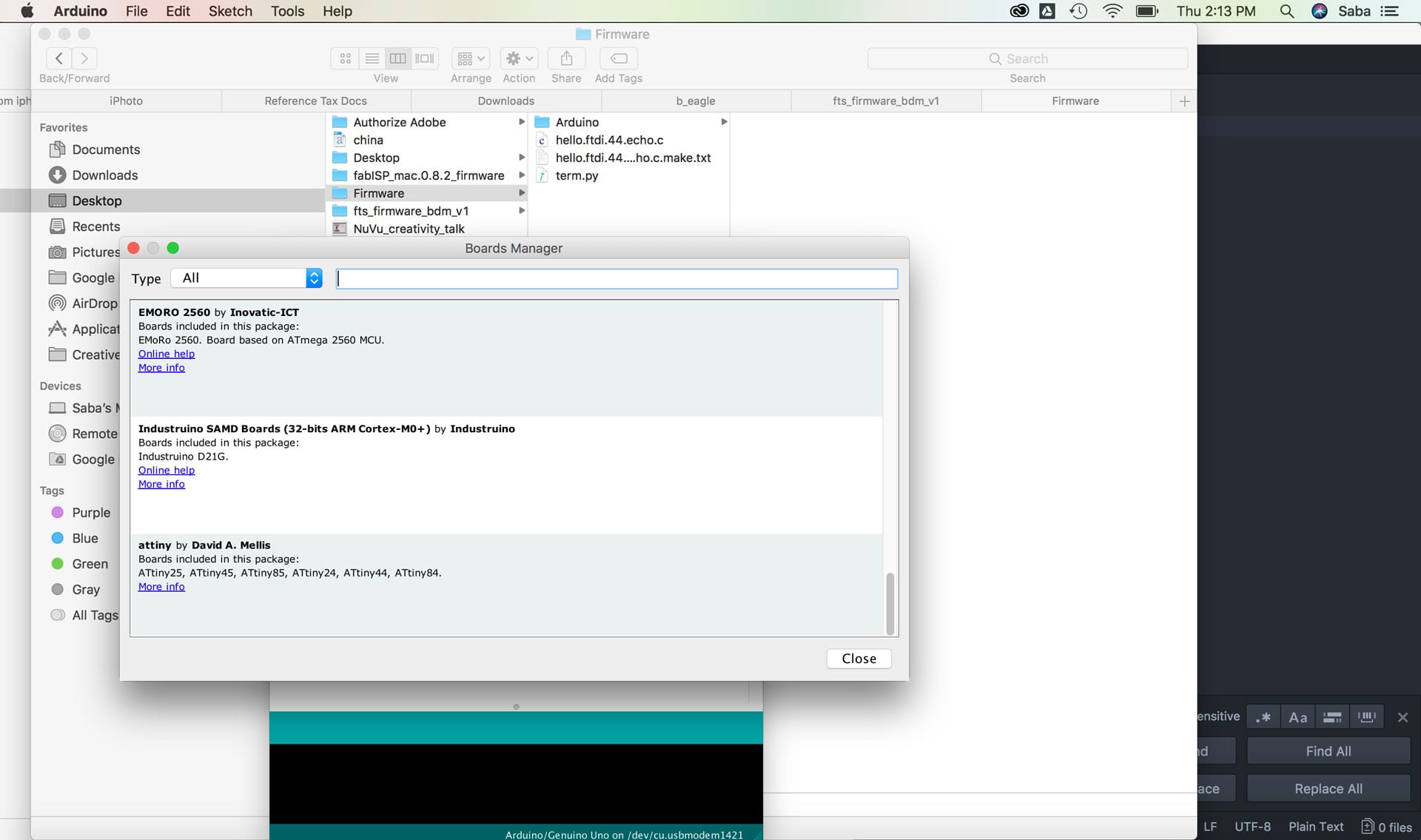
Task: Switch Finder to column view
Action: click(x=398, y=58)
